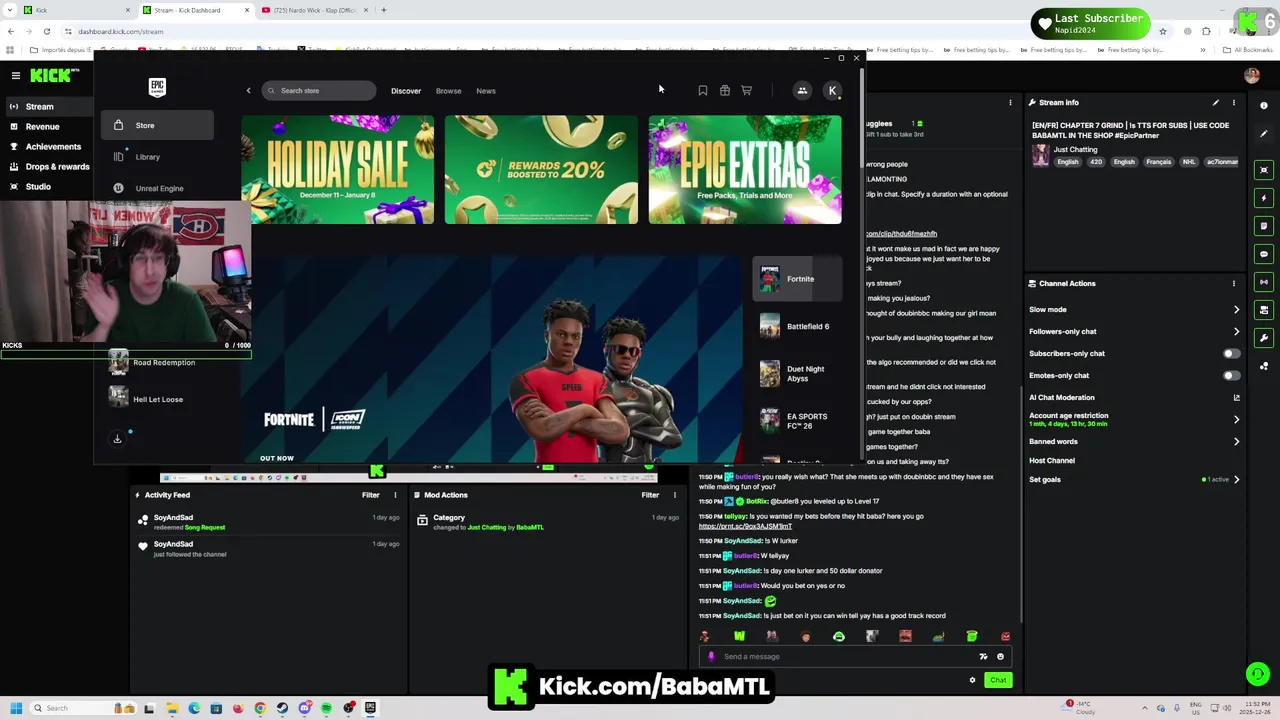Open browser tab search dropdown arrow
The width and height of the screenshot is (1280, 720).
pyautogui.click(x=10, y=10)
